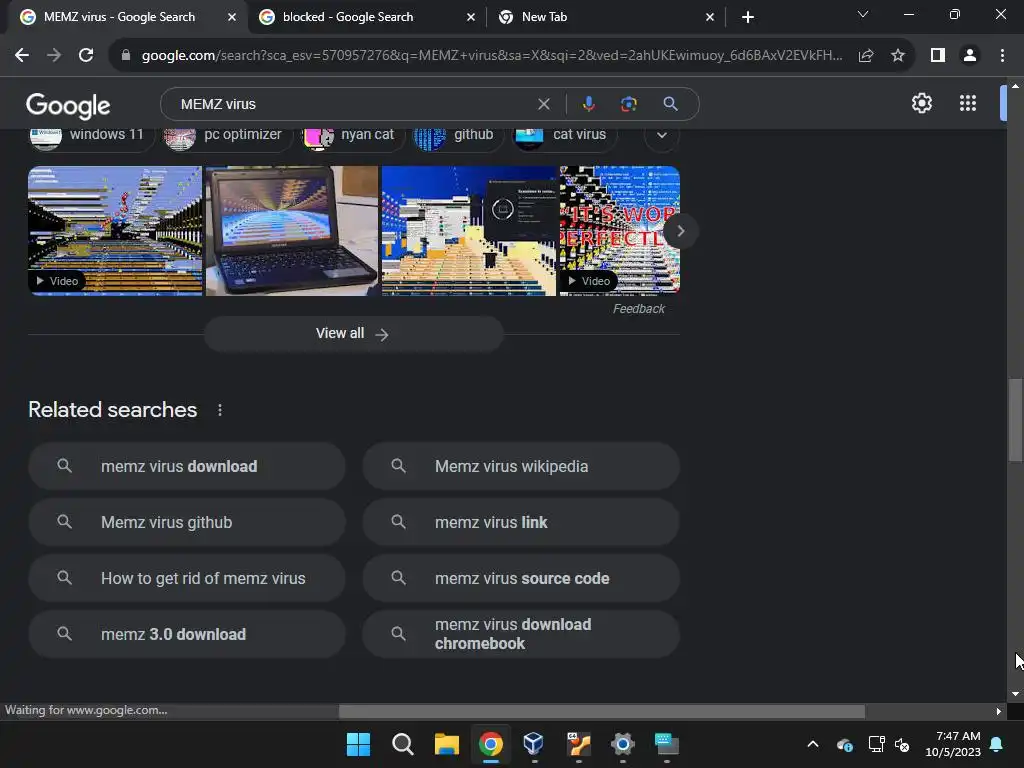
Task: Close the MEMZ virus tab
Action: (x=232, y=17)
